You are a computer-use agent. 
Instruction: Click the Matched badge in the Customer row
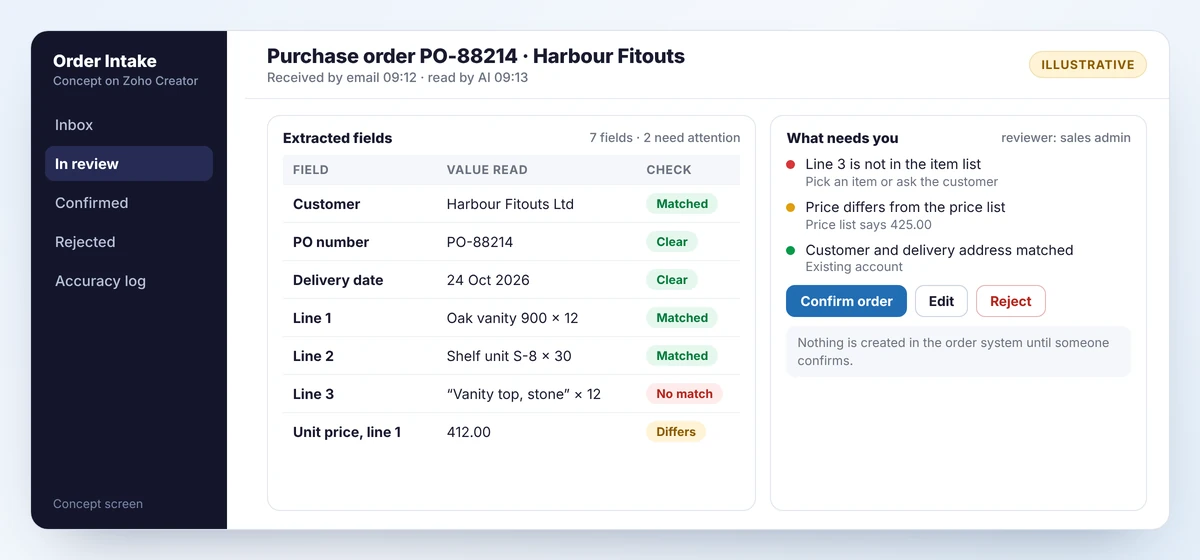(x=682, y=204)
